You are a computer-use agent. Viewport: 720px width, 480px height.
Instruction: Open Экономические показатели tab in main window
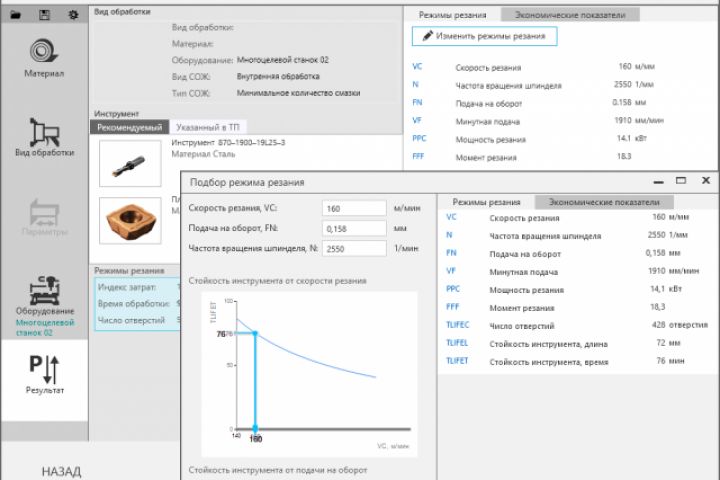pos(570,15)
